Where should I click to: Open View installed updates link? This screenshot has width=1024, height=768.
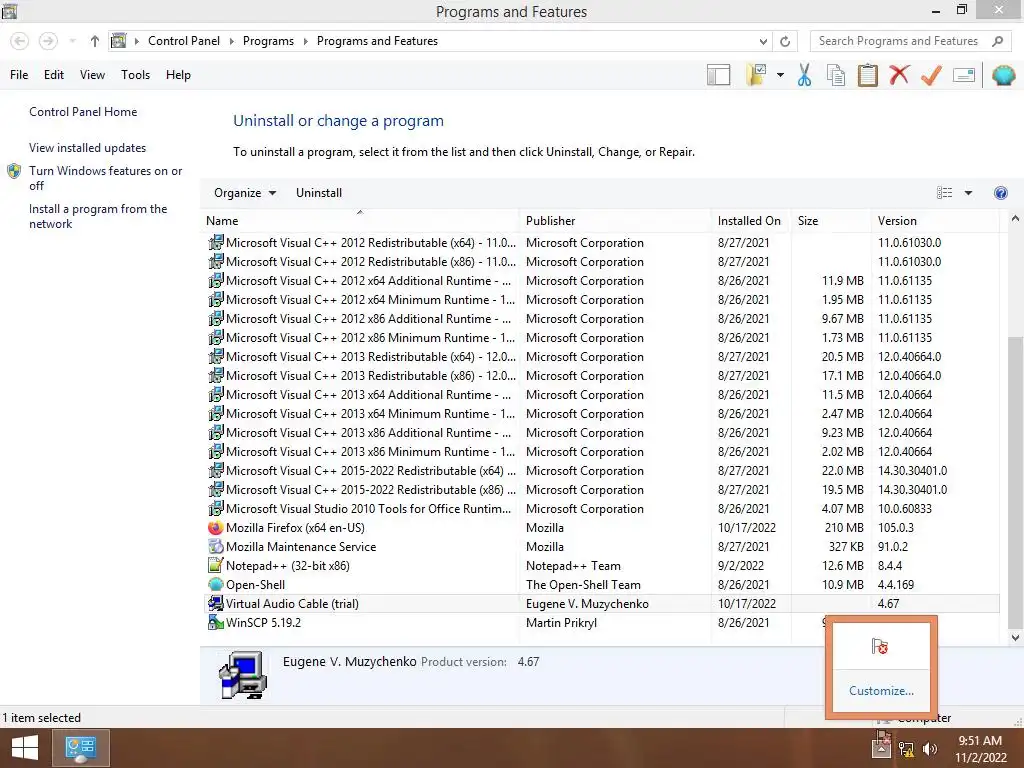pos(88,148)
